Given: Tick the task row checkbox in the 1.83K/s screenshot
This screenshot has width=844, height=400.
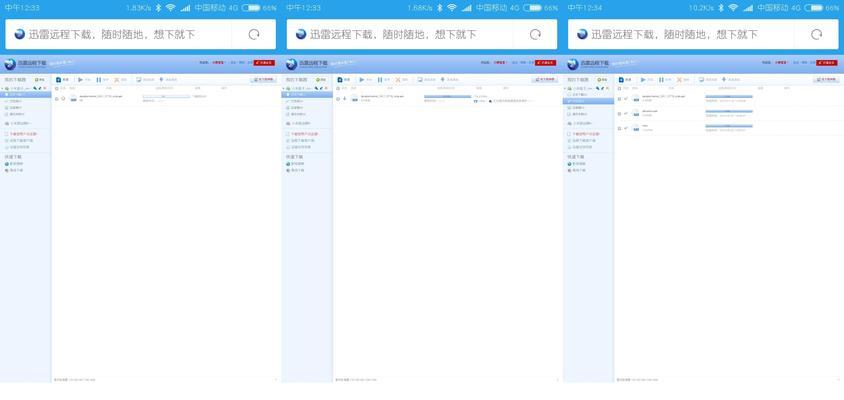Looking at the screenshot, I should coord(57,99).
